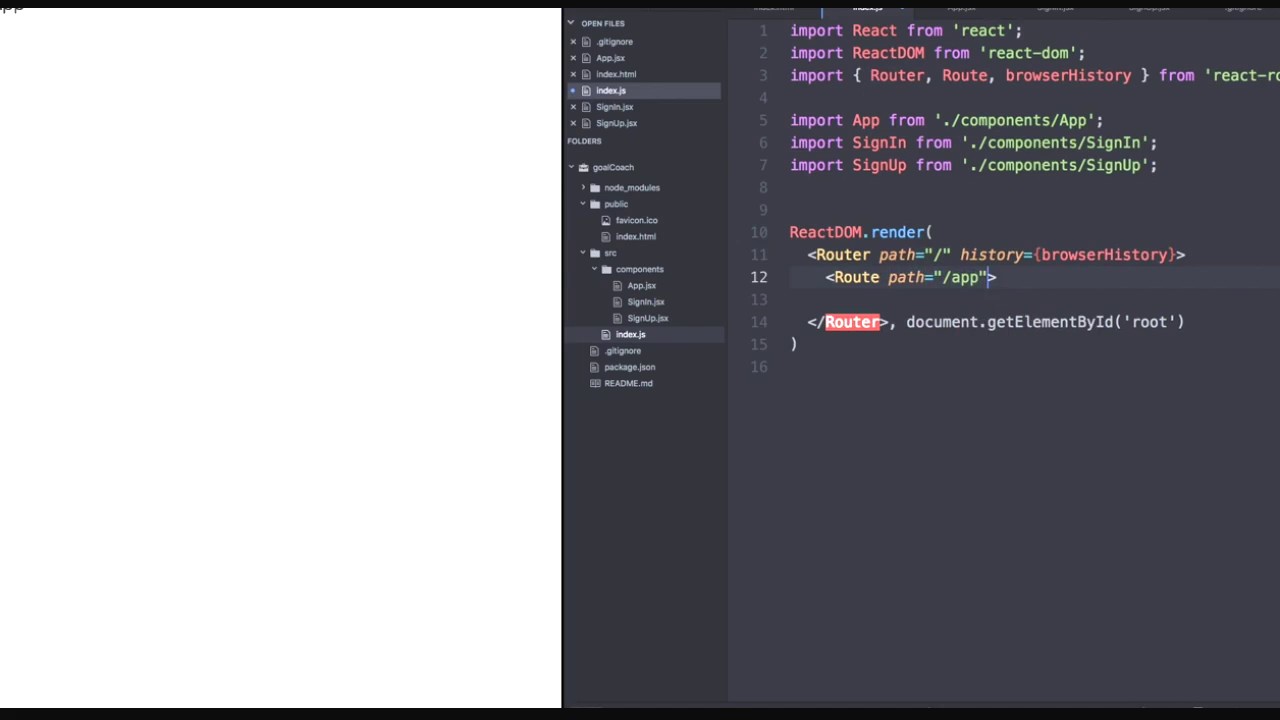The width and height of the screenshot is (1280, 720).
Task: Expand the node_modules folder arrow
Action: [584, 188]
